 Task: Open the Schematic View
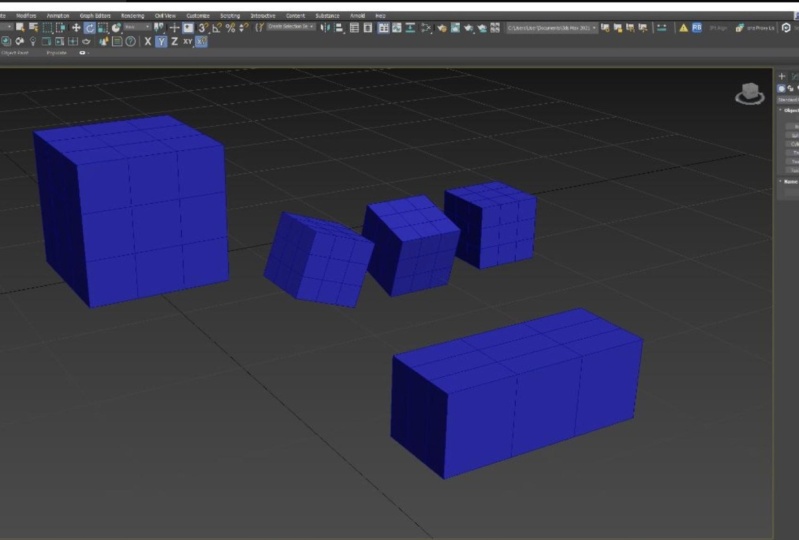tap(410, 28)
